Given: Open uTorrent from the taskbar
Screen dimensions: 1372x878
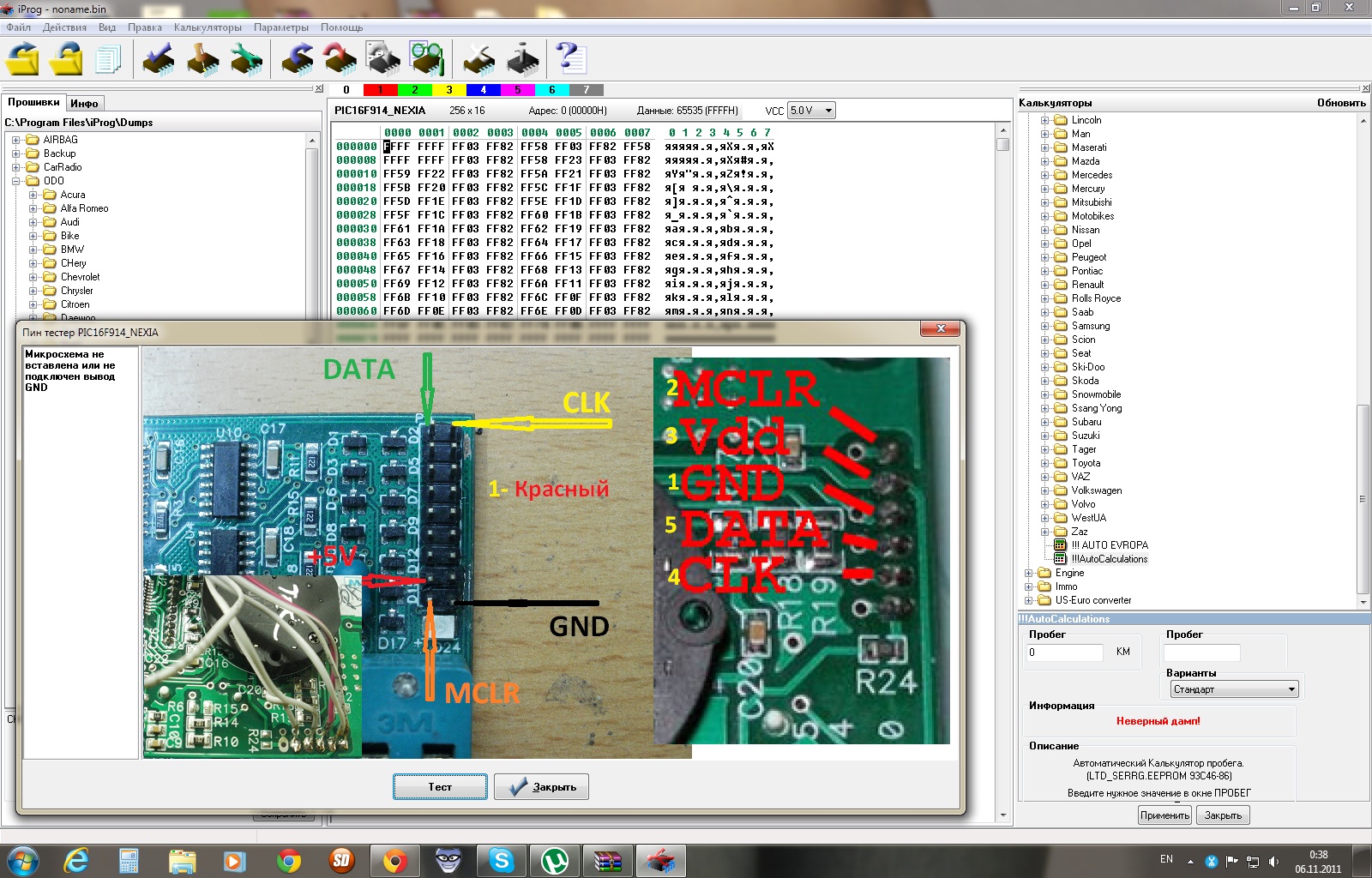Looking at the screenshot, I should pyautogui.click(x=554, y=861).
